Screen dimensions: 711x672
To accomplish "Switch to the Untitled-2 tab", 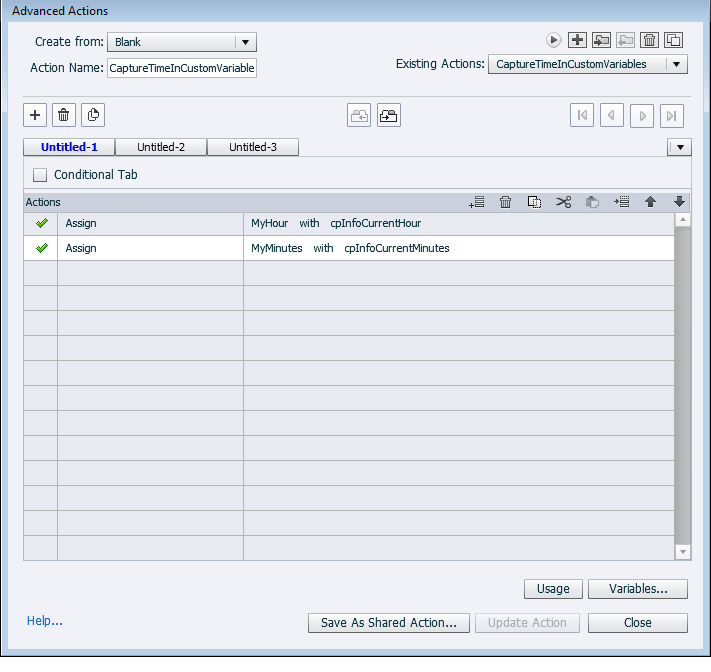I will coord(161,147).
